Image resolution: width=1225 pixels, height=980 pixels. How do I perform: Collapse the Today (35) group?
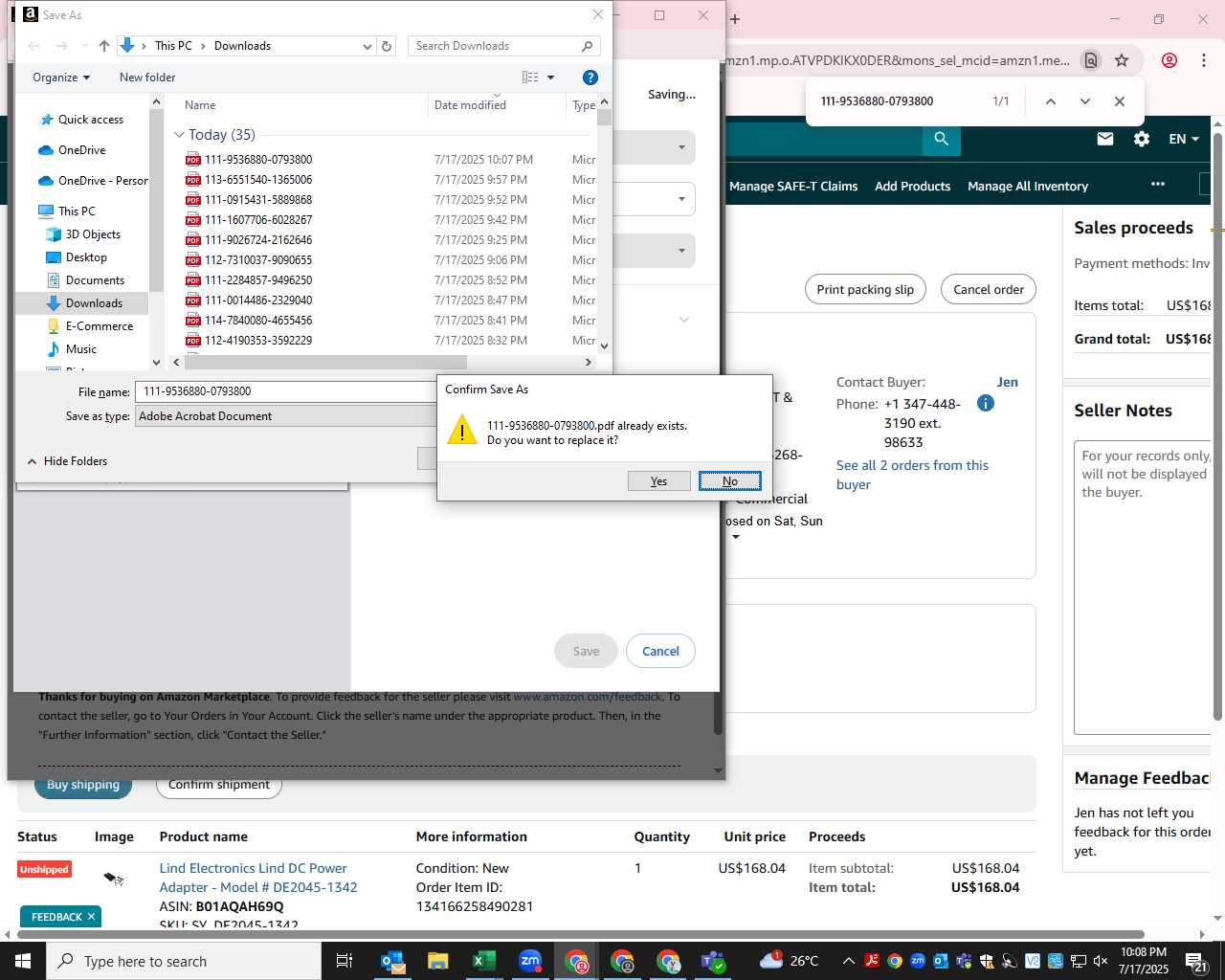tap(179, 135)
